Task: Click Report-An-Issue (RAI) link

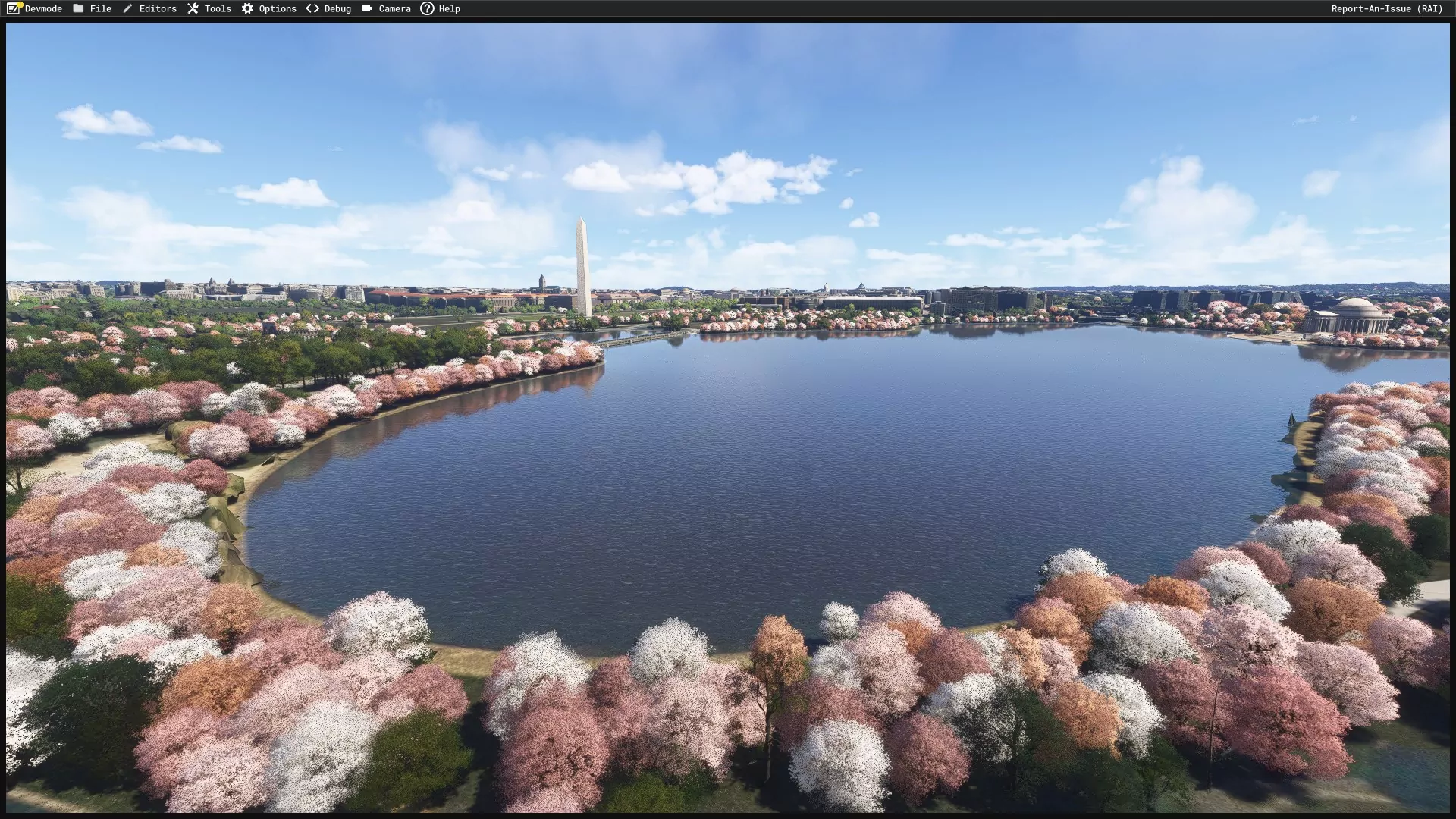Action: coord(1386,8)
